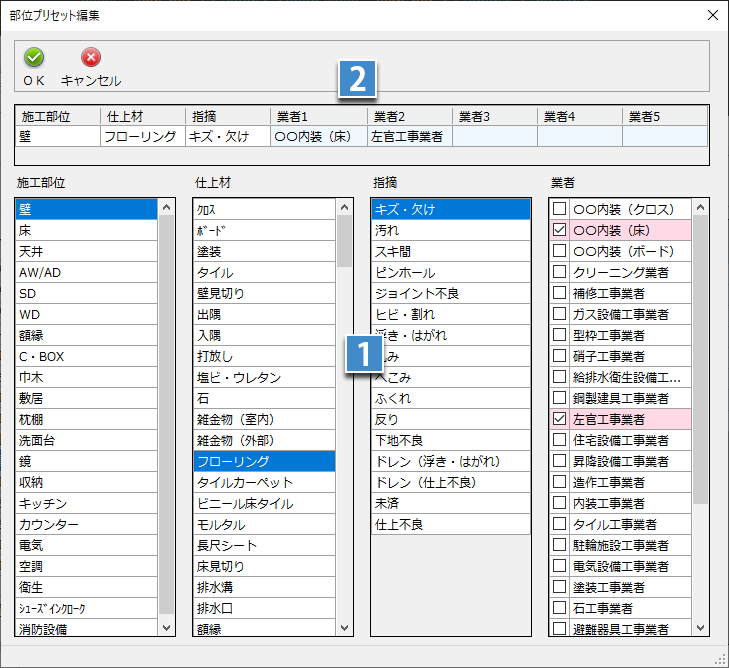Select タイル in the 仕上材 list
The image size is (729, 668).
[x=264, y=272]
